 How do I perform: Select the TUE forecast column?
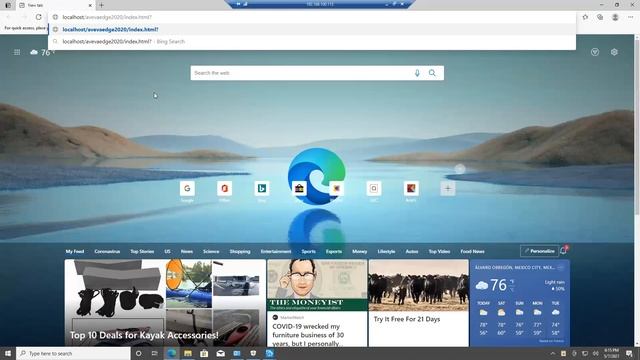pyautogui.click(x=556, y=318)
